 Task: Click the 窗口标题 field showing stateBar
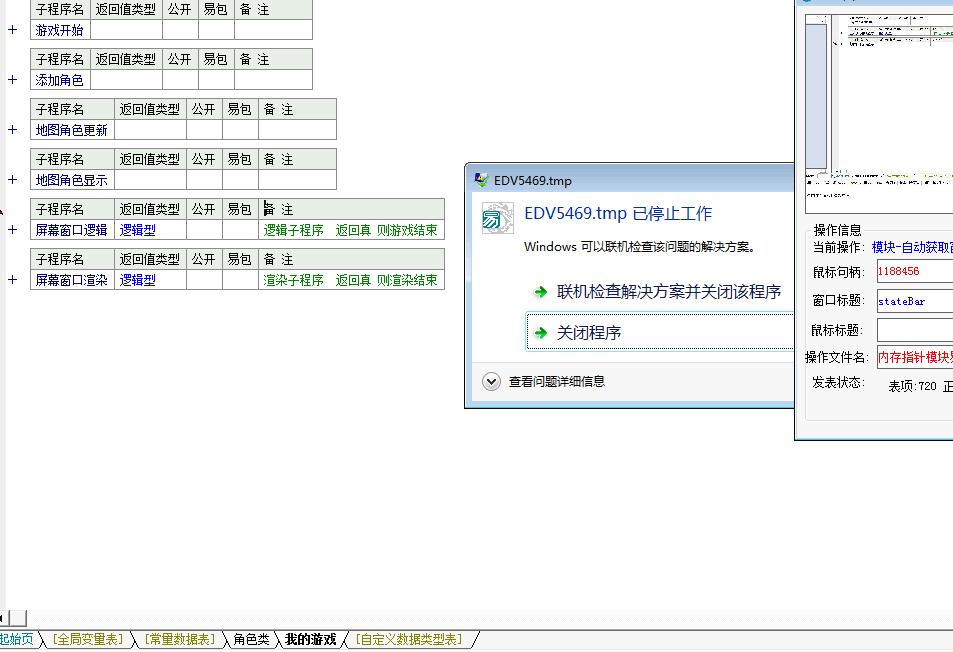[x=915, y=301]
